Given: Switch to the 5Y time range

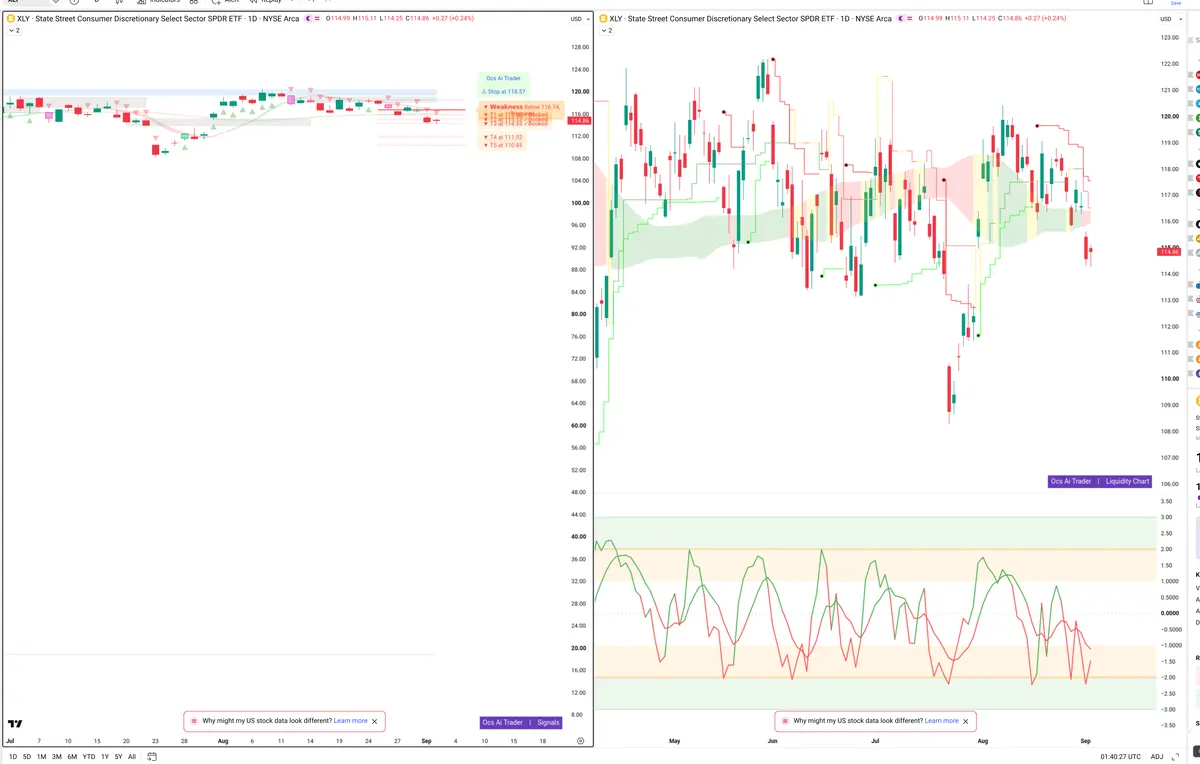Looking at the screenshot, I should 118,757.
